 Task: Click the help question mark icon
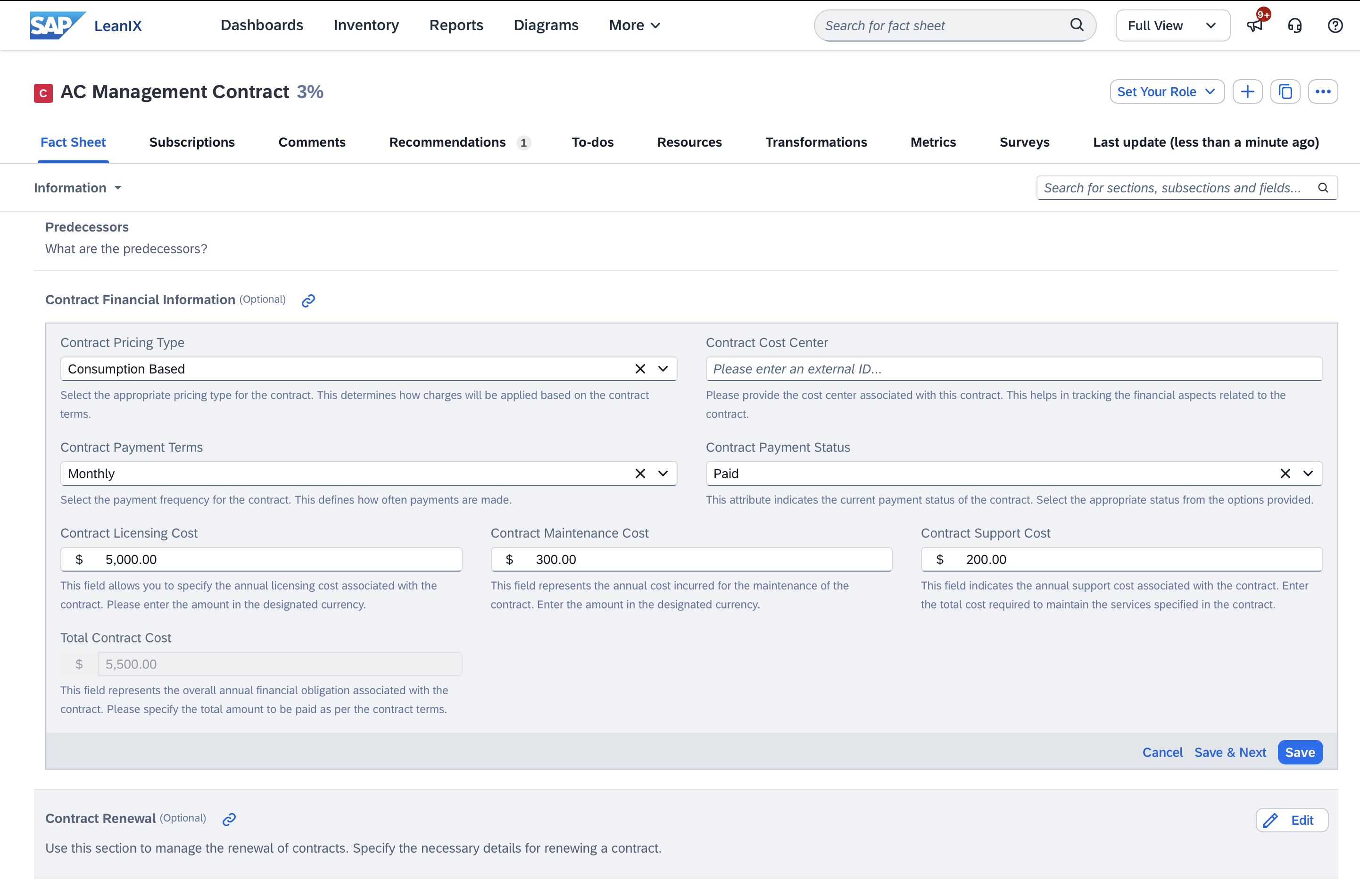pos(1335,26)
